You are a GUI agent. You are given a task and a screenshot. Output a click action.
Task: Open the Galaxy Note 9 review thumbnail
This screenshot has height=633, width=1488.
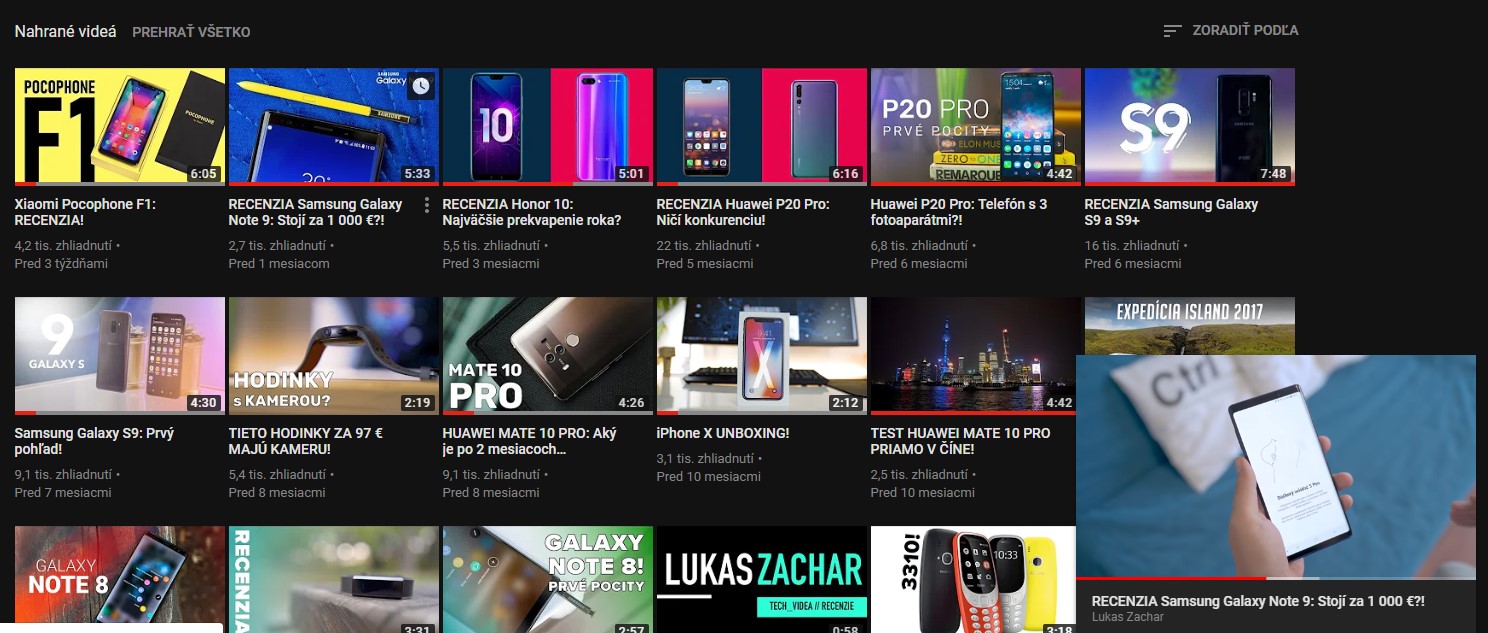(334, 126)
